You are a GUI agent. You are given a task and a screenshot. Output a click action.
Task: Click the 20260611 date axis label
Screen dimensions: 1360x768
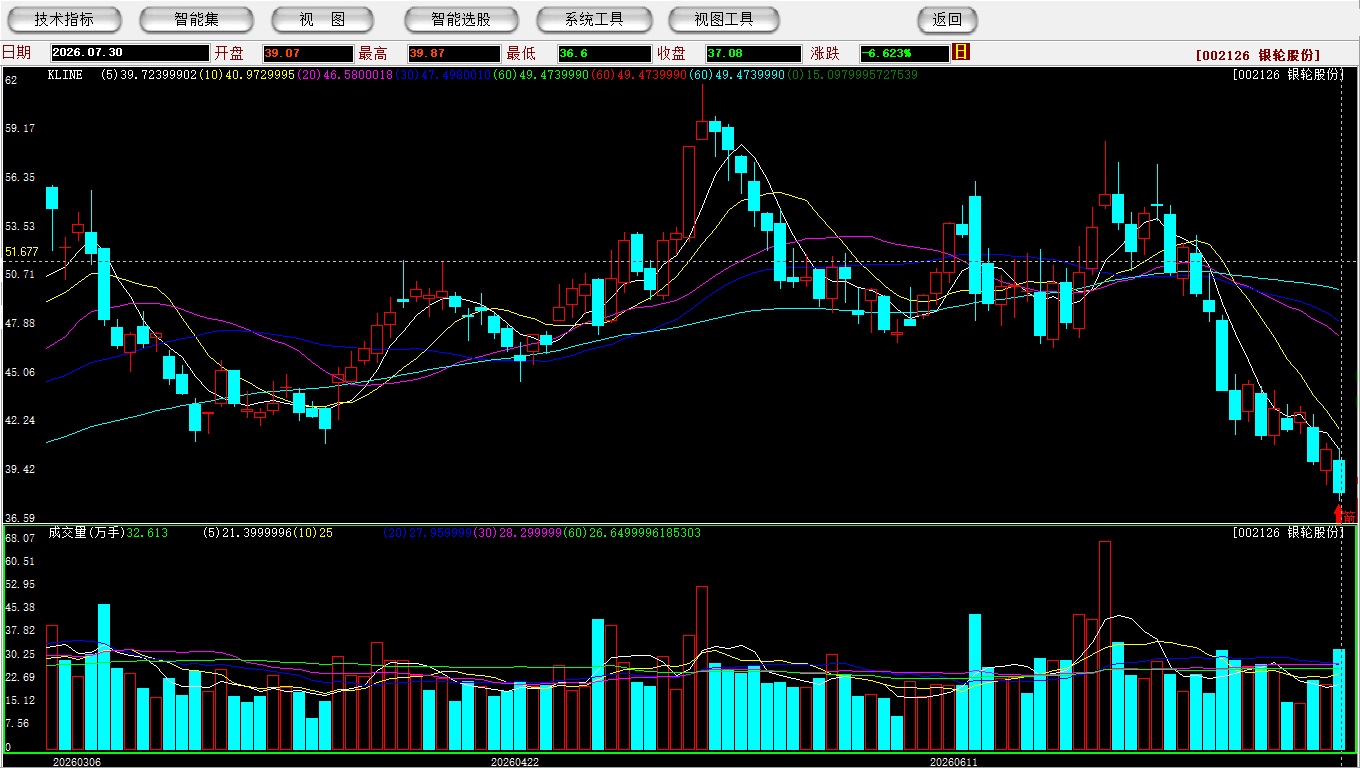point(953,761)
